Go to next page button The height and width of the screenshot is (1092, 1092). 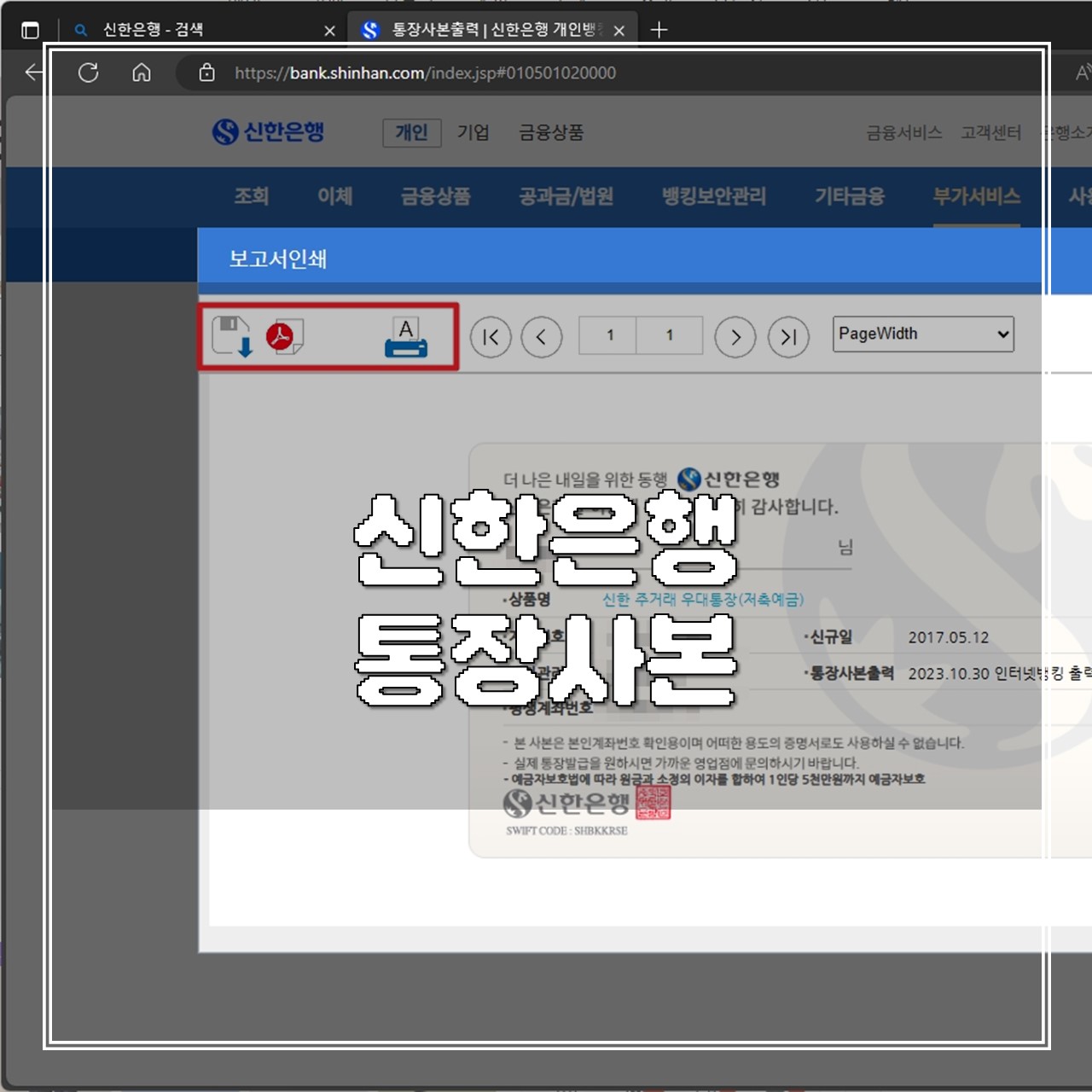[x=735, y=337]
